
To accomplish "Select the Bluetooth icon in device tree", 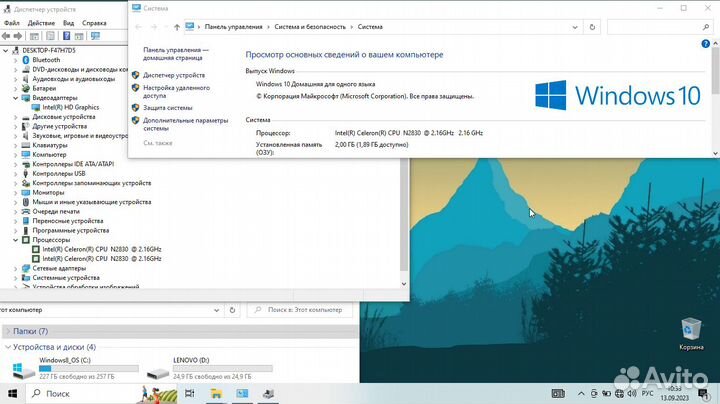I will coord(26,60).
